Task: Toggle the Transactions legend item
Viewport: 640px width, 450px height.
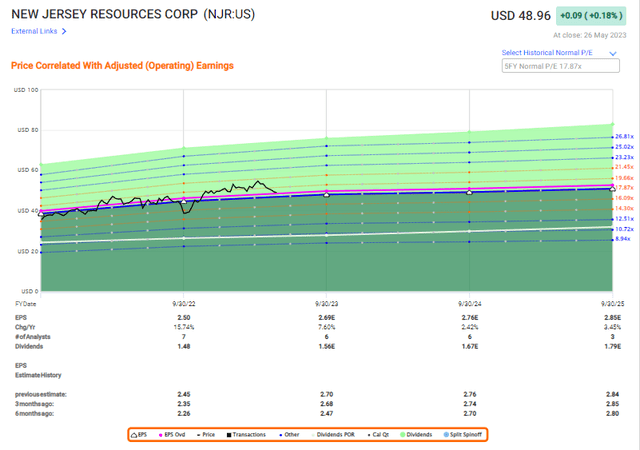Action: [246, 435]
